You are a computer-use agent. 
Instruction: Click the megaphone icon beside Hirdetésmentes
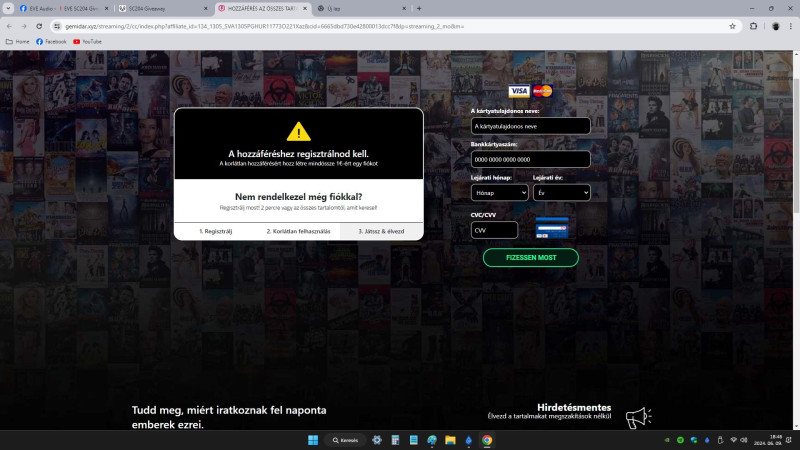(x=639, y=417)
